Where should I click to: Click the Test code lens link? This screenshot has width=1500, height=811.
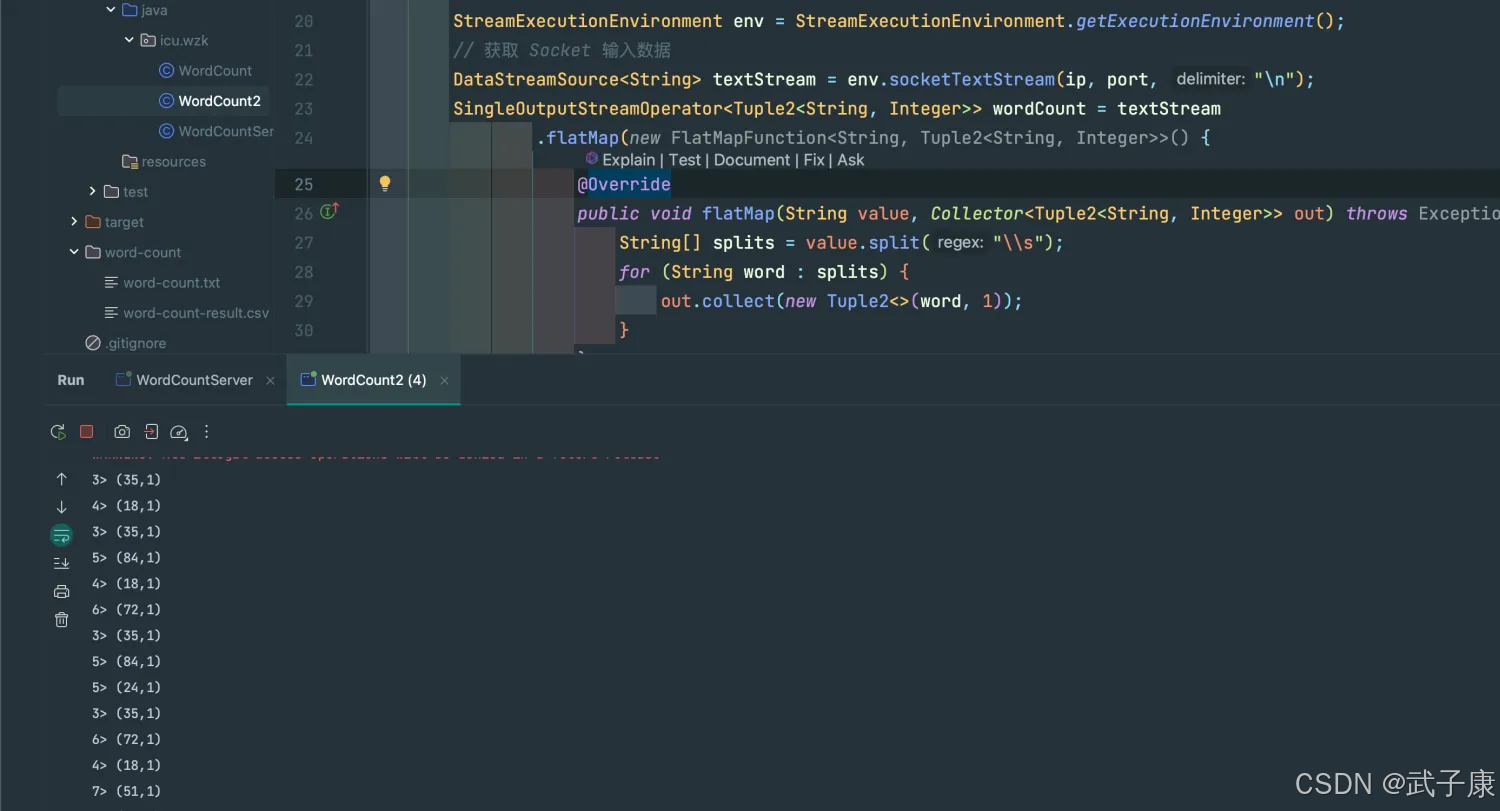(x=685, y=160)
